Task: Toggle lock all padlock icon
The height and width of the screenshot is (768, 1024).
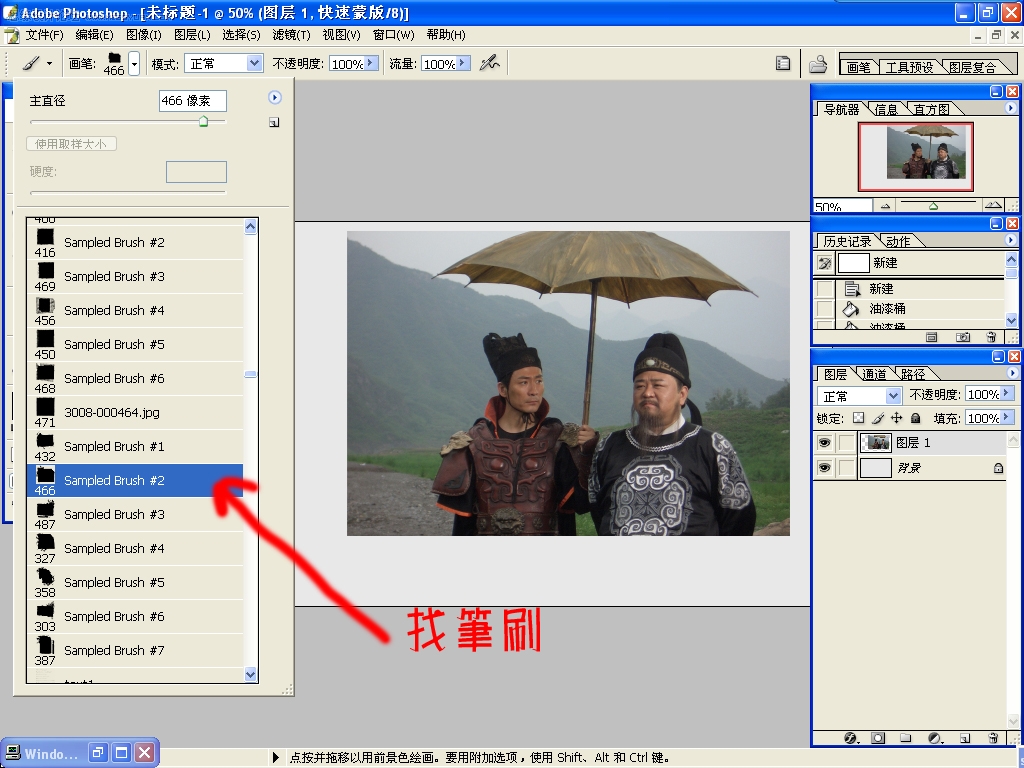Action: 916,418
